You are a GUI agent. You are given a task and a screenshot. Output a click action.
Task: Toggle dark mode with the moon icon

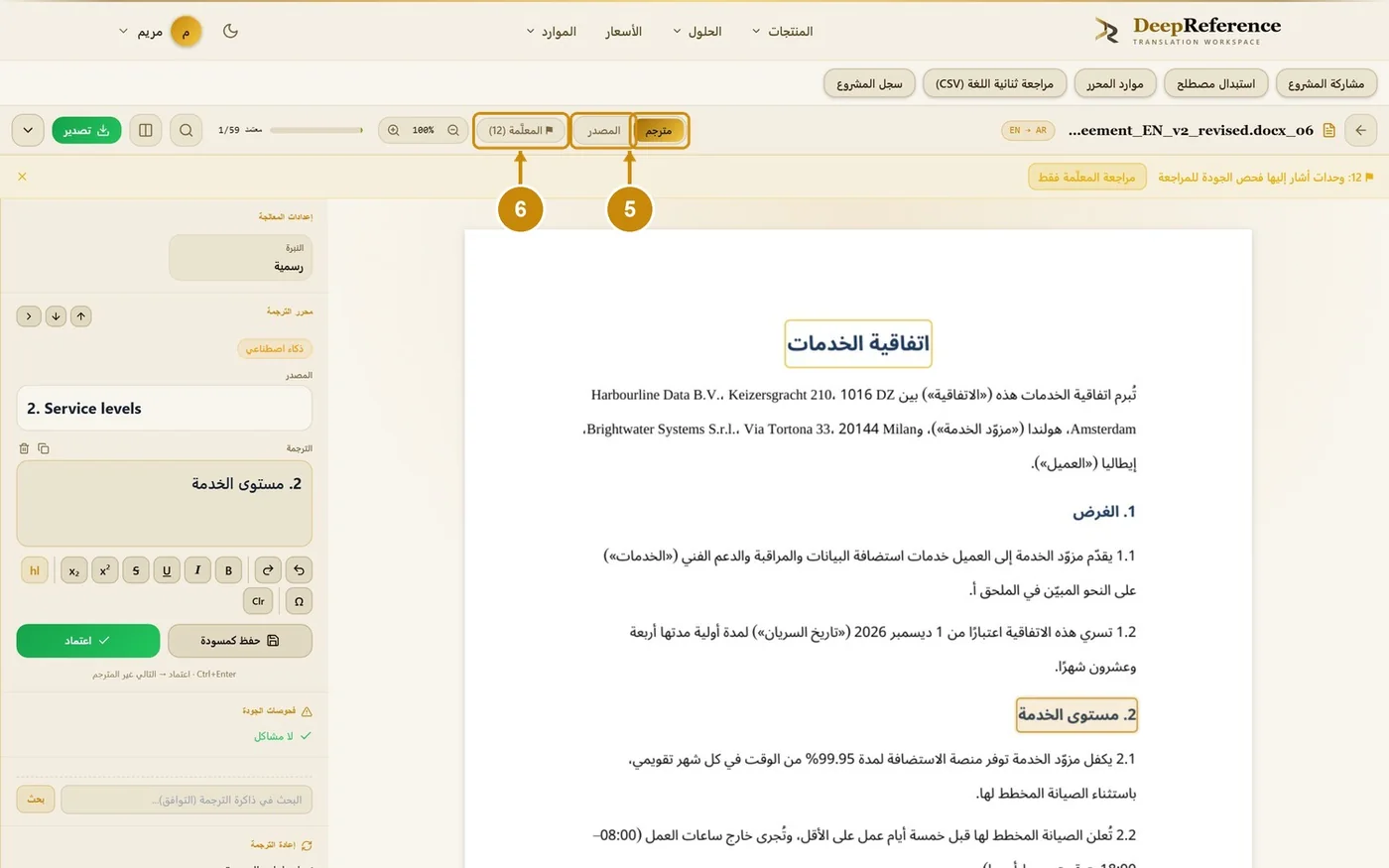(230, 31)
